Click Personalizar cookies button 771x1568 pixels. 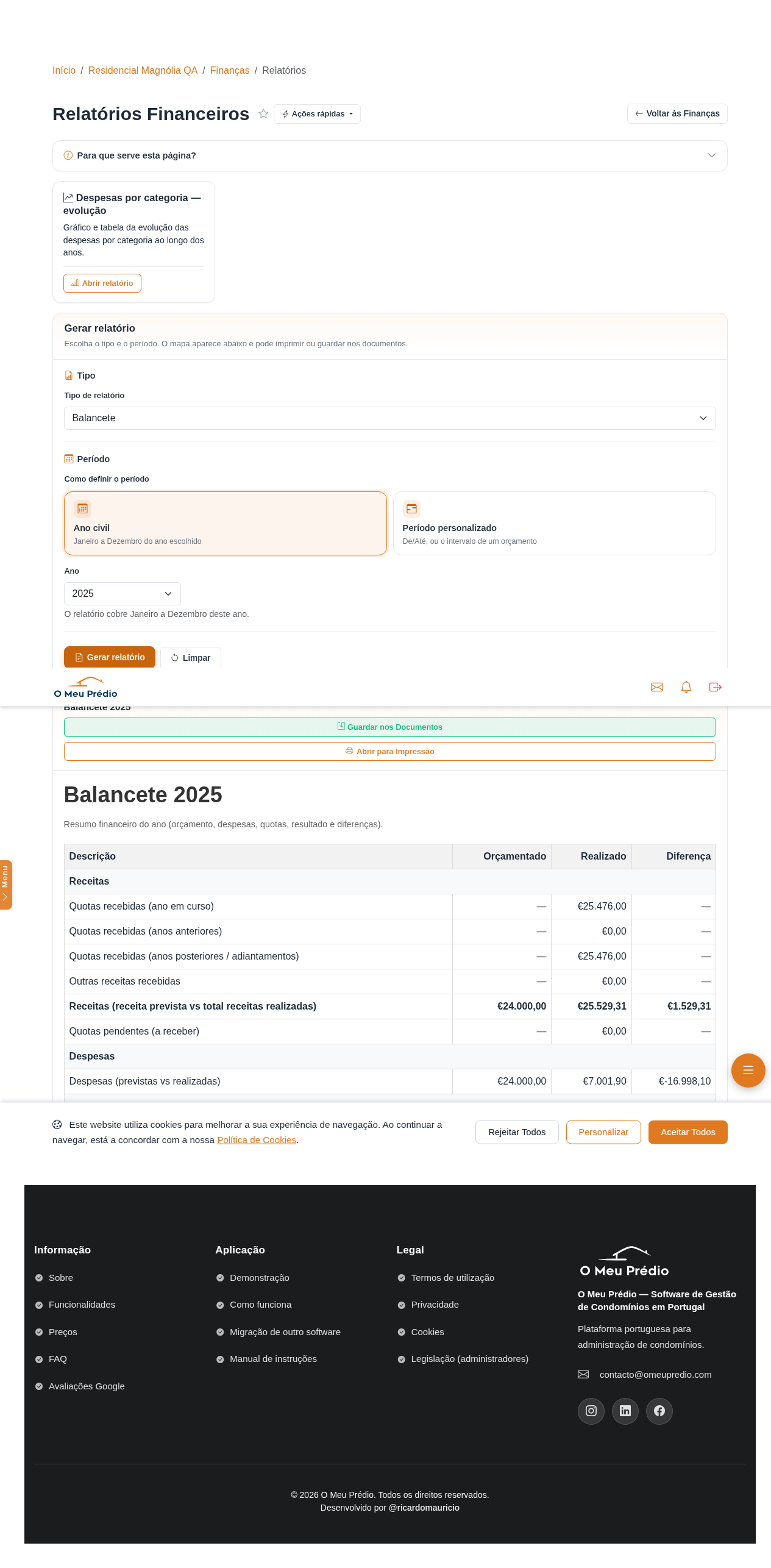[603, 1132]
